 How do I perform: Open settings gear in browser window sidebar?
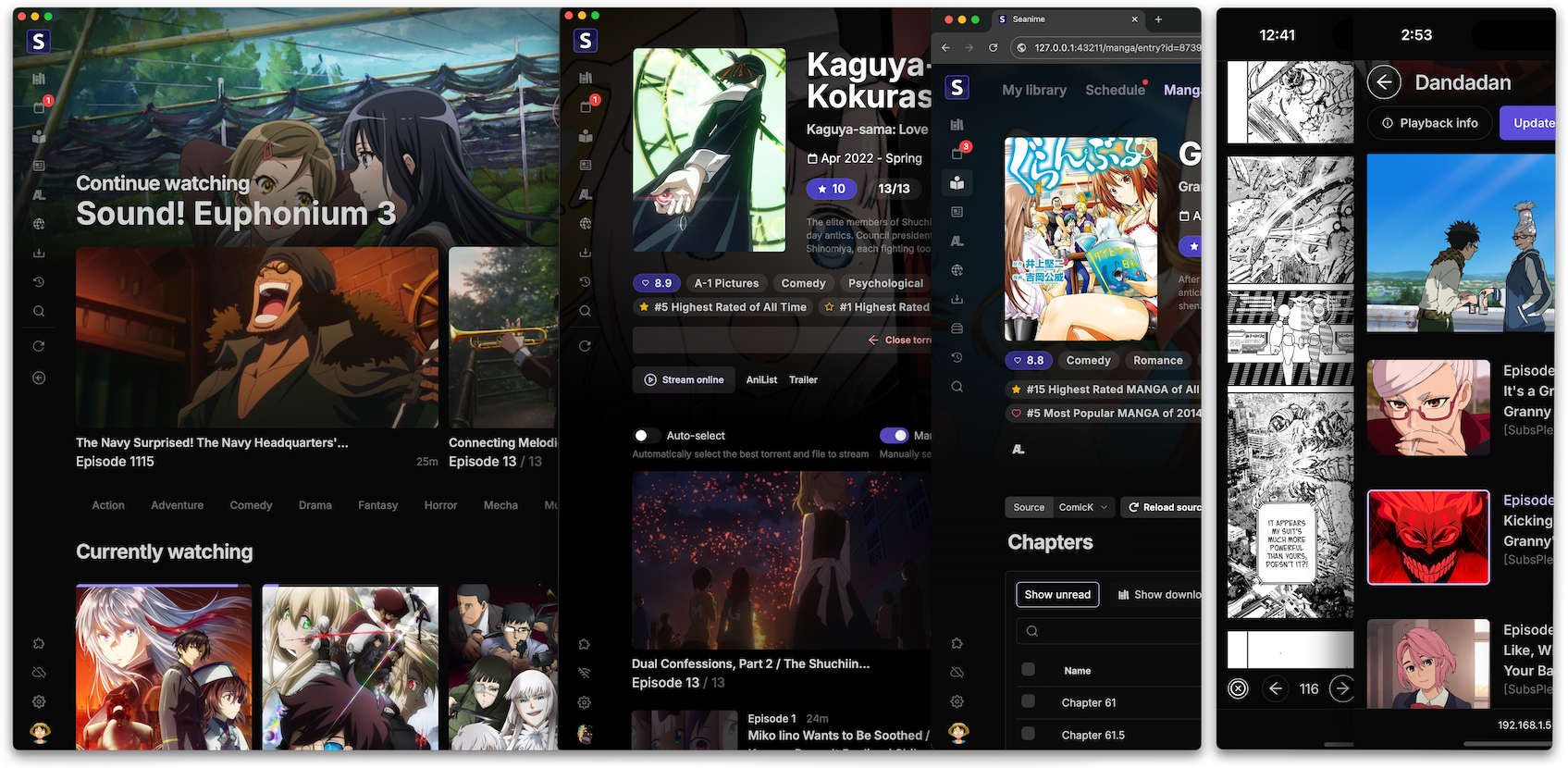pyautogui.click(x=957, y=701)
